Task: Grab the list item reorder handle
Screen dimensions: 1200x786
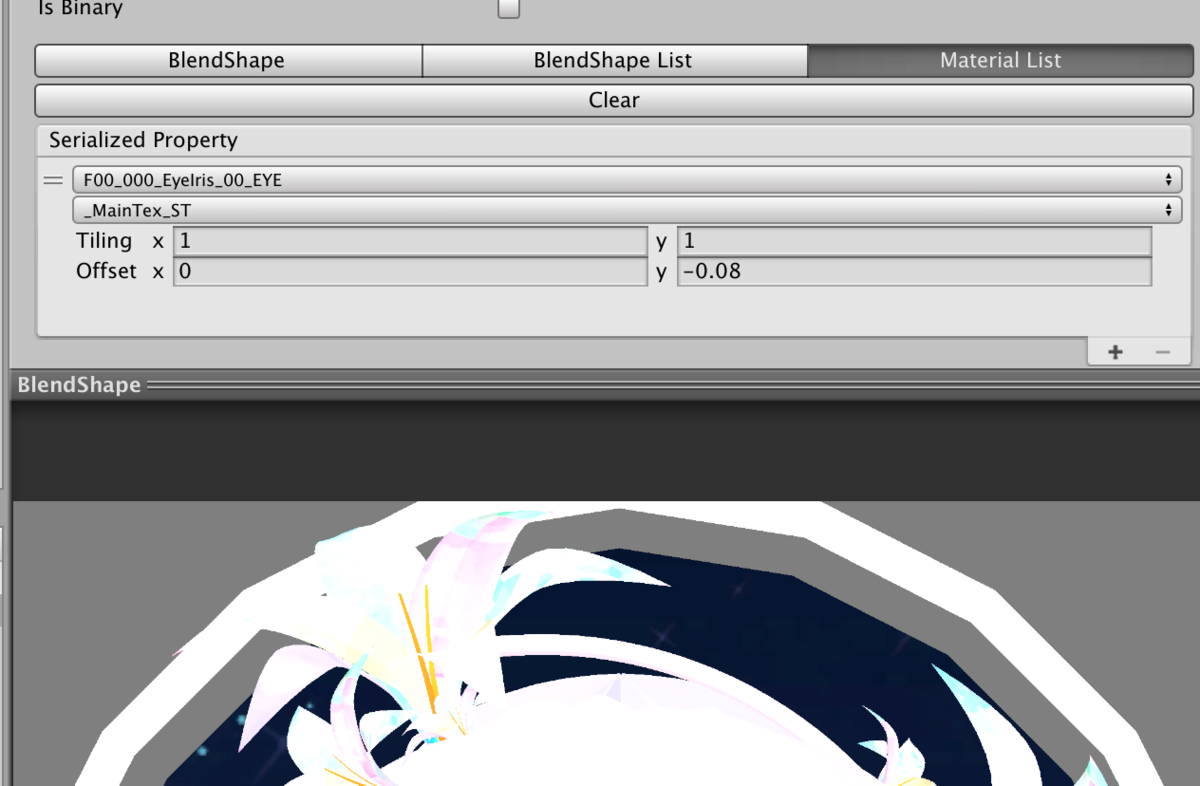Action: pos(53,181)
